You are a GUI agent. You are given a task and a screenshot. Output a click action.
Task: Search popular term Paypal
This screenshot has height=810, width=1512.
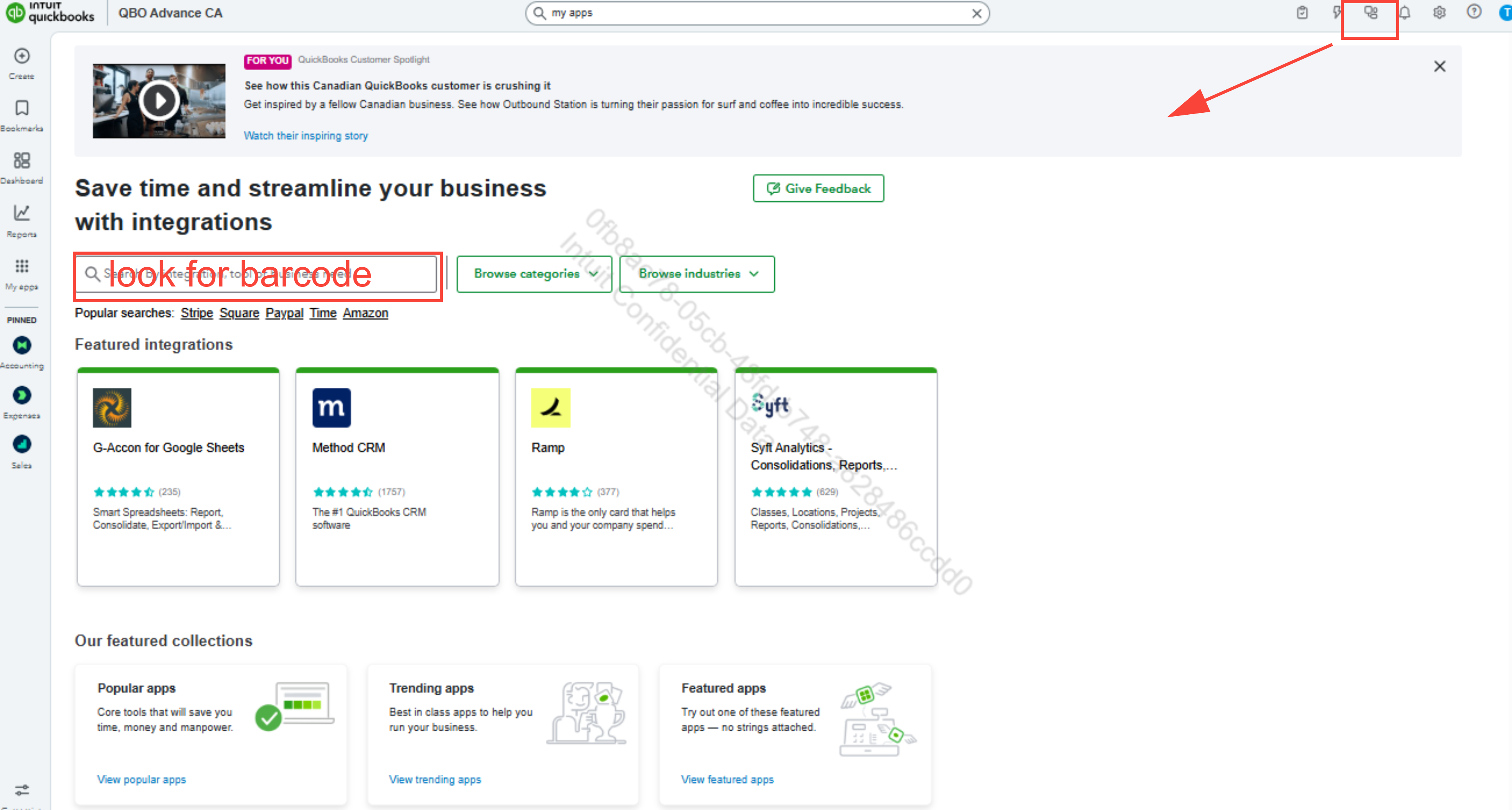pyautogui.click(x=284, y=313)
